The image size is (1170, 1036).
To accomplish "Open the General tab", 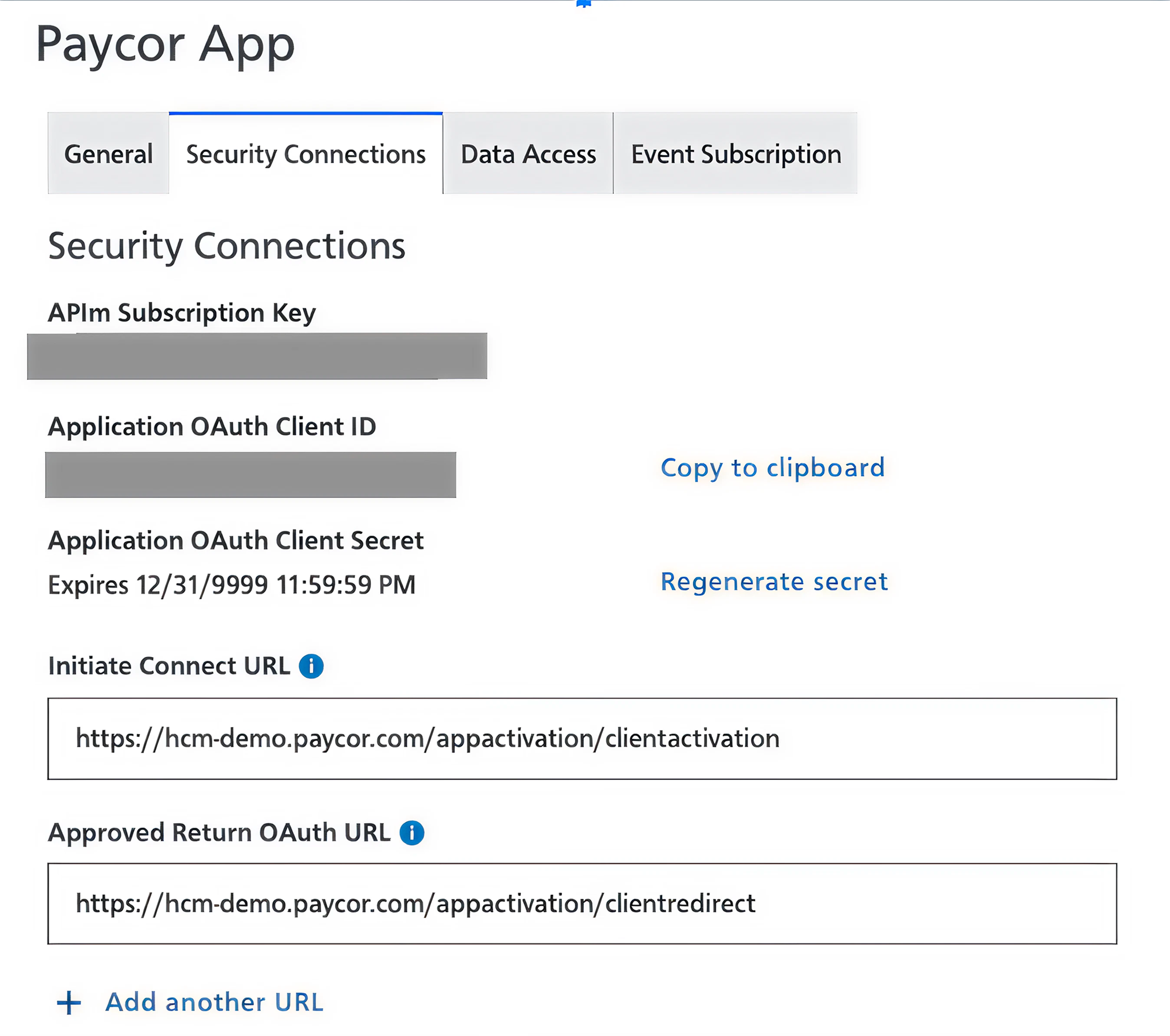I will [108, 154].
